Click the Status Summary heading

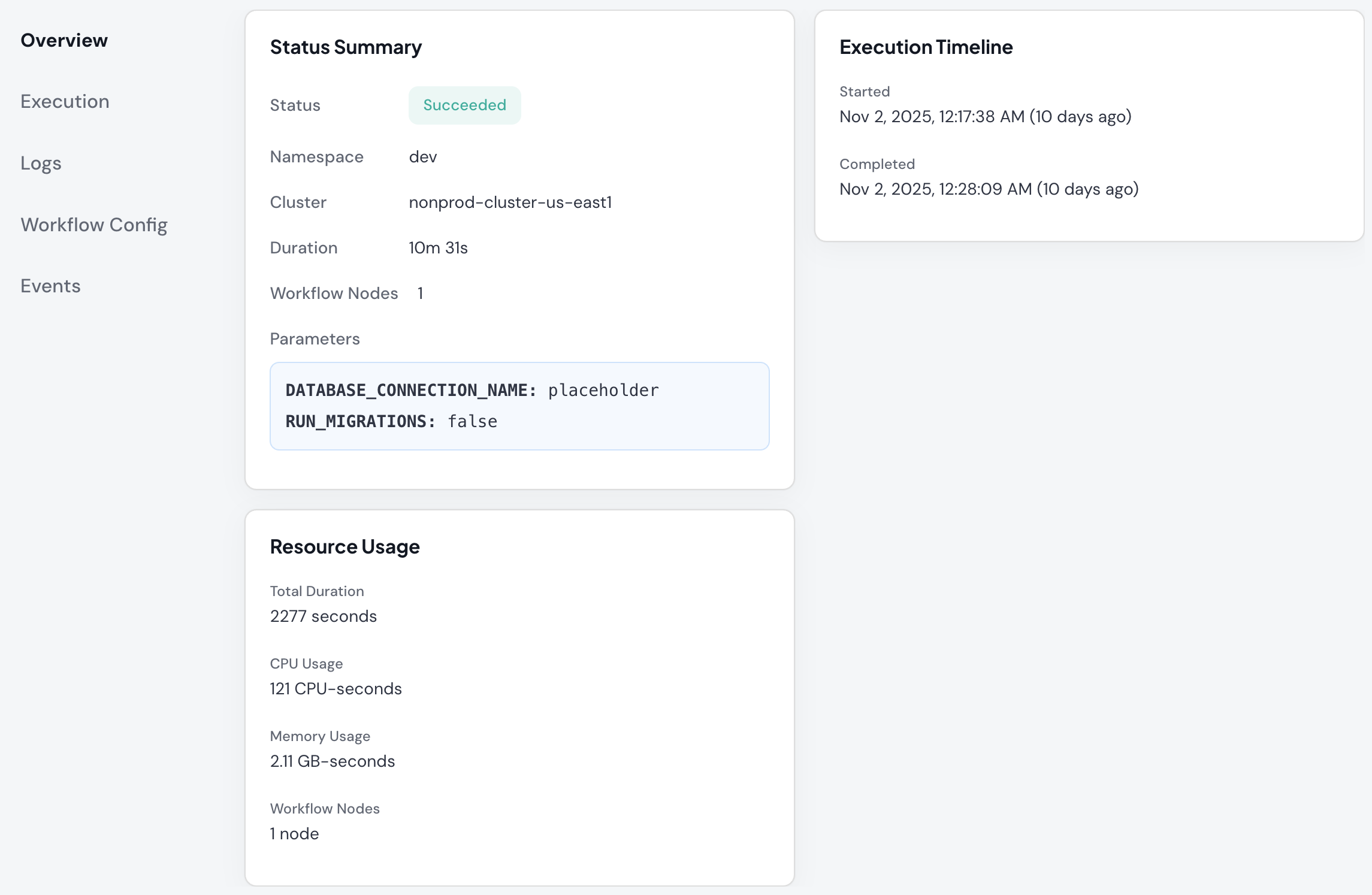pyautogui.click(x=346, y=47)
